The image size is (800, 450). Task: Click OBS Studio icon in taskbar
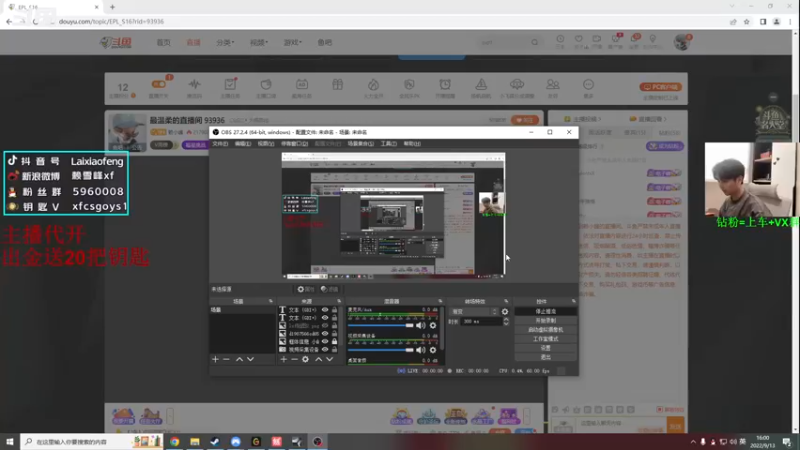click(317, 441)
